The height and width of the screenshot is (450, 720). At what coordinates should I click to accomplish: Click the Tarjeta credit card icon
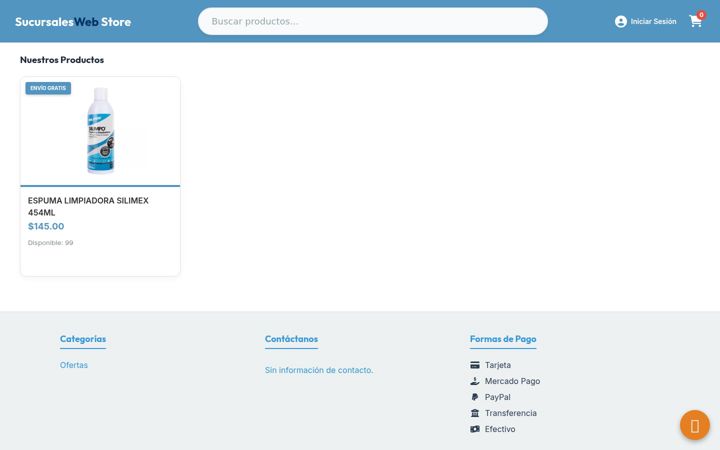(x=475, y=365)
